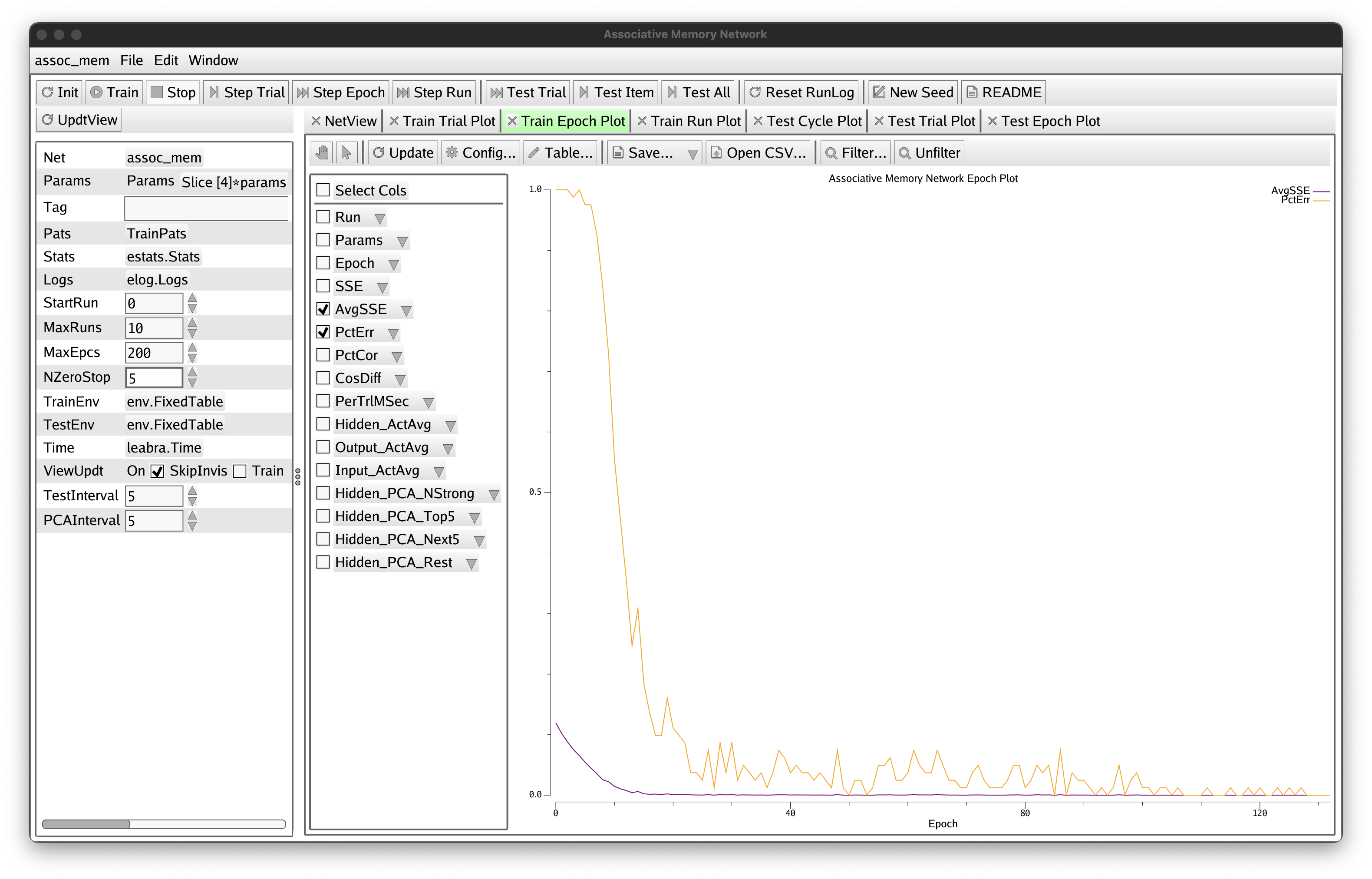Image resolution: width=1372 pixels, height=879 pixels.
Task: Open dropdown arrow next to Epoch column
Action: [x=393, y=264]
